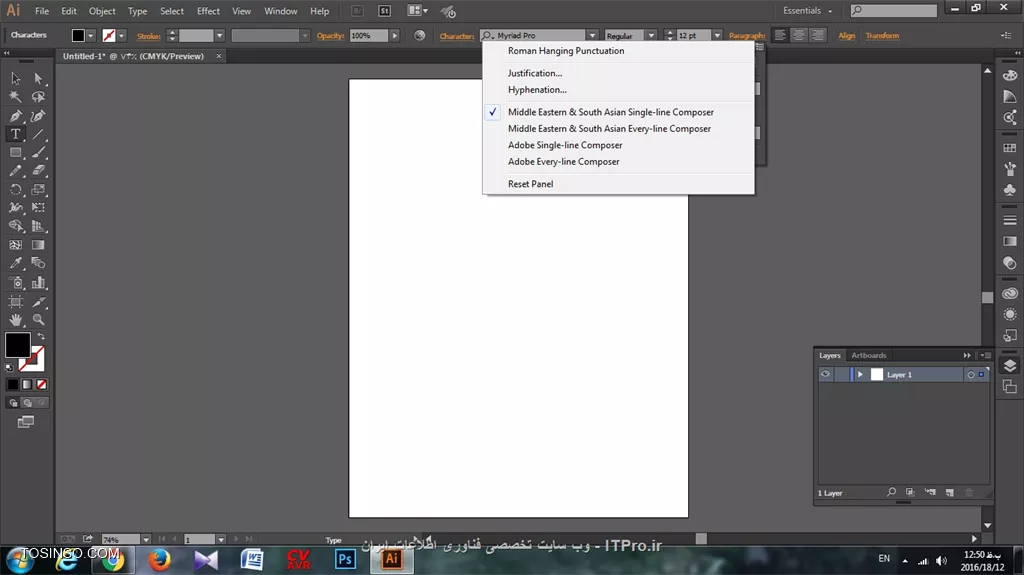Open the 12 pt font size dropdown
Viewport: 1024px width, 575px height.
[x=717, y=35]
